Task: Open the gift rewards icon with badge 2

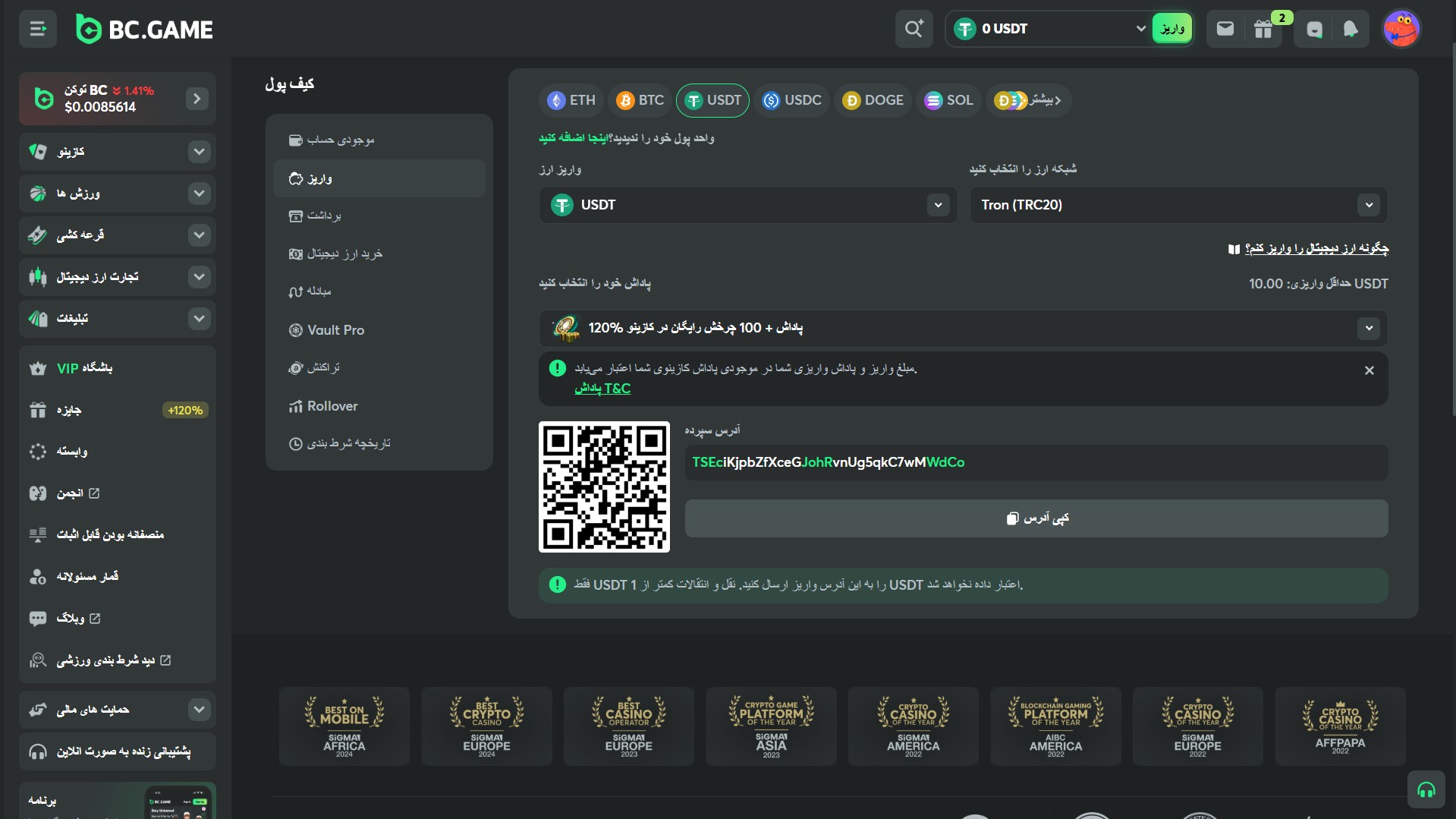Action: [1263, 29]
